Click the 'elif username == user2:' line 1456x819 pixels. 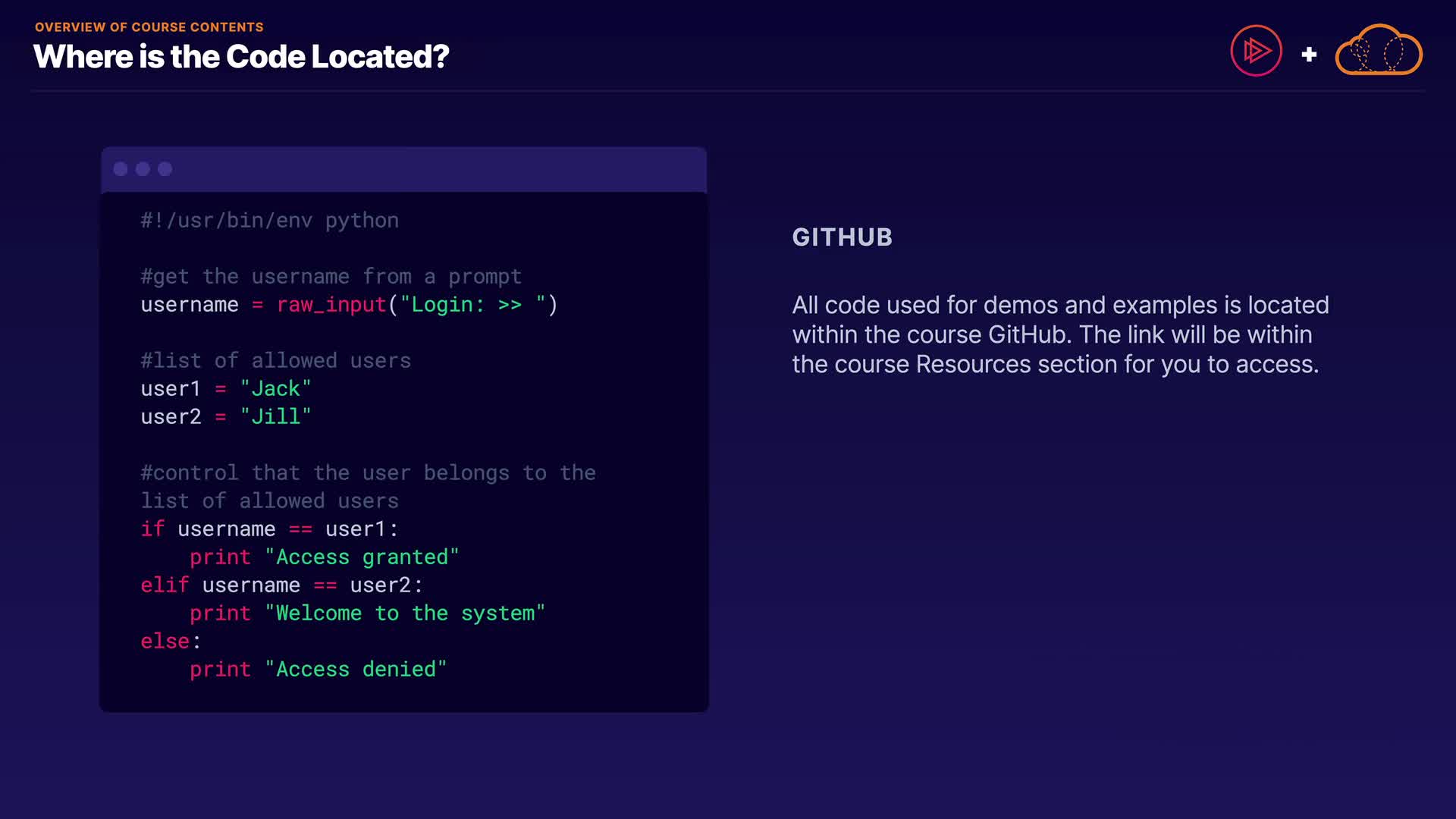[x=281, y=585]
